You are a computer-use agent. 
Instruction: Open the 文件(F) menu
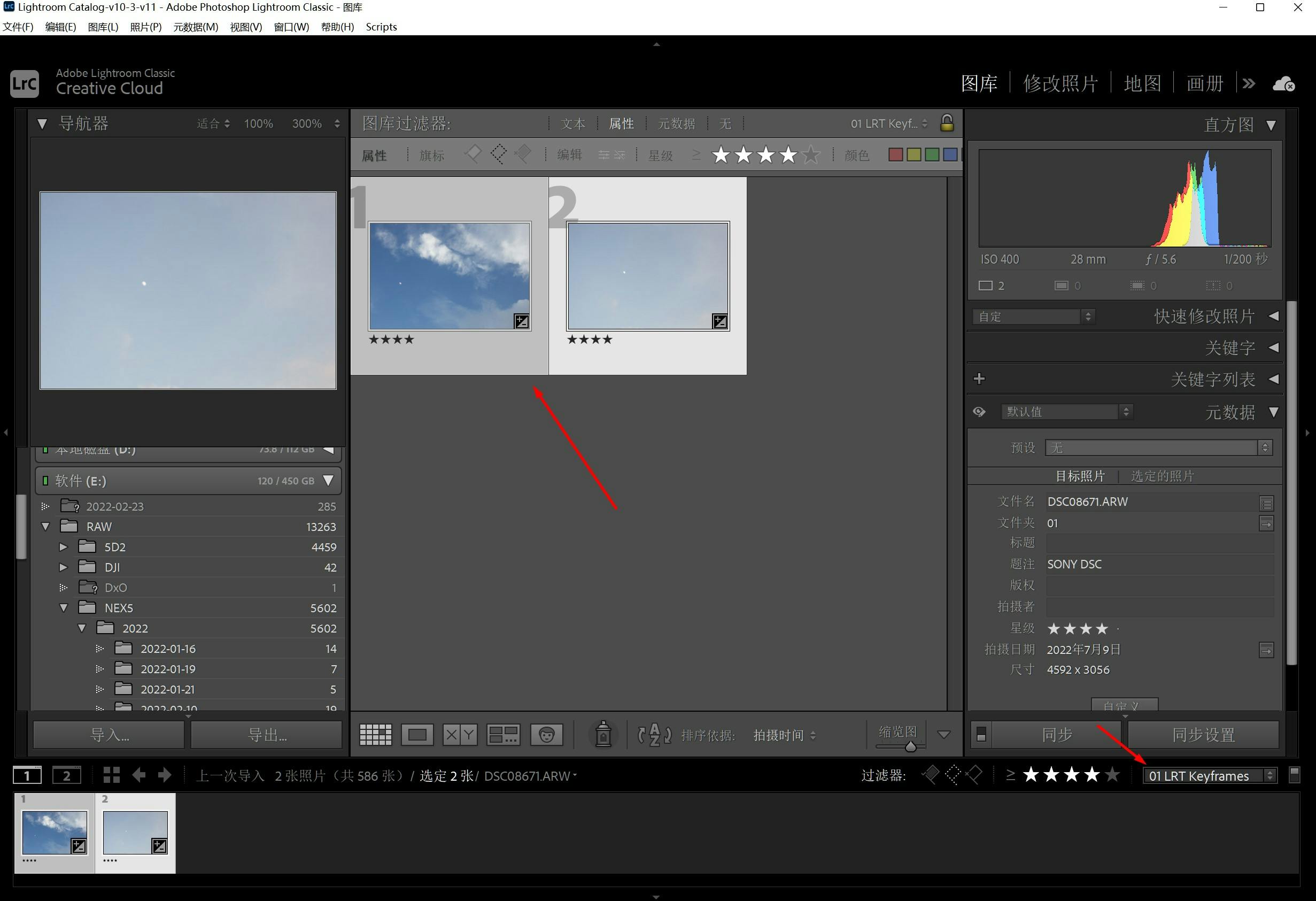18,27
